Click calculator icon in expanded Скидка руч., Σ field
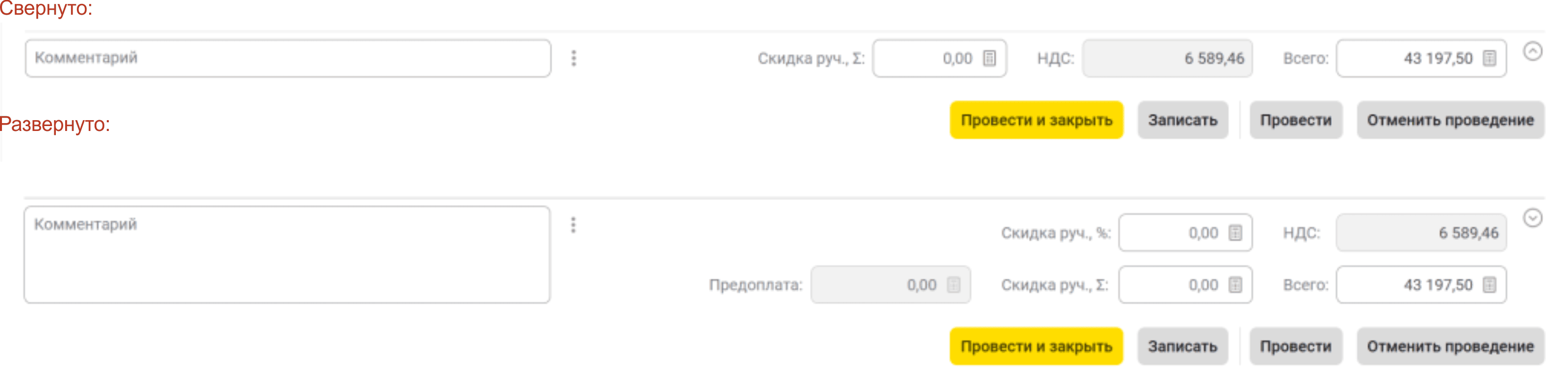Image resolution: width=1568 pixels, height=388 pixels. (1235, 285)
